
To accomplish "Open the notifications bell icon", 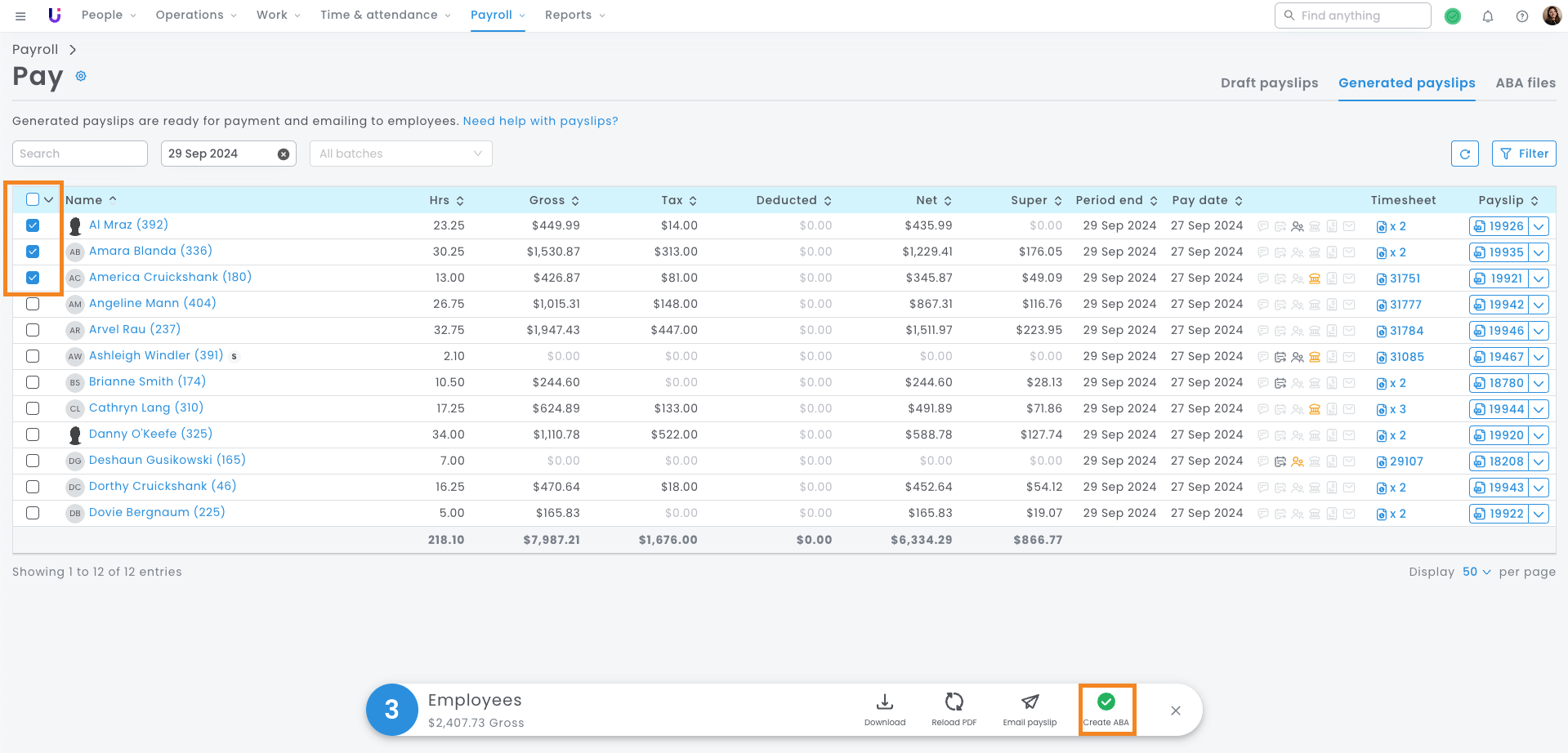I will (x=1487, y=16).
